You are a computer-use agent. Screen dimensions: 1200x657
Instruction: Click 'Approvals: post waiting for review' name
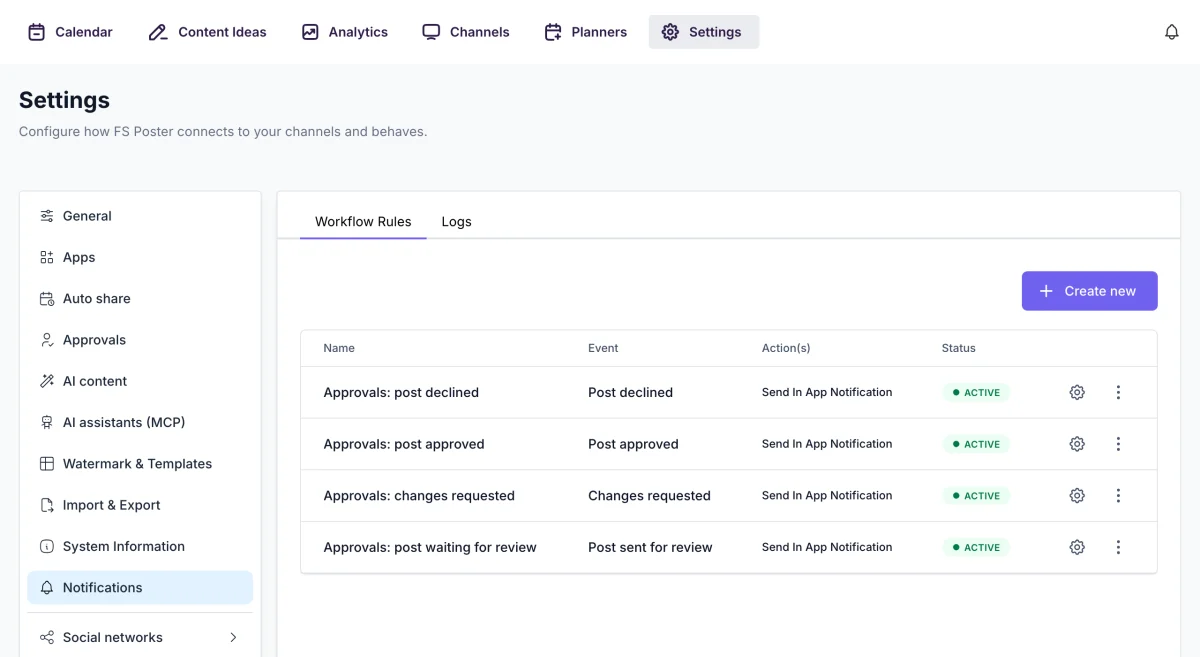pyautogui.click(x=430, y=547)
